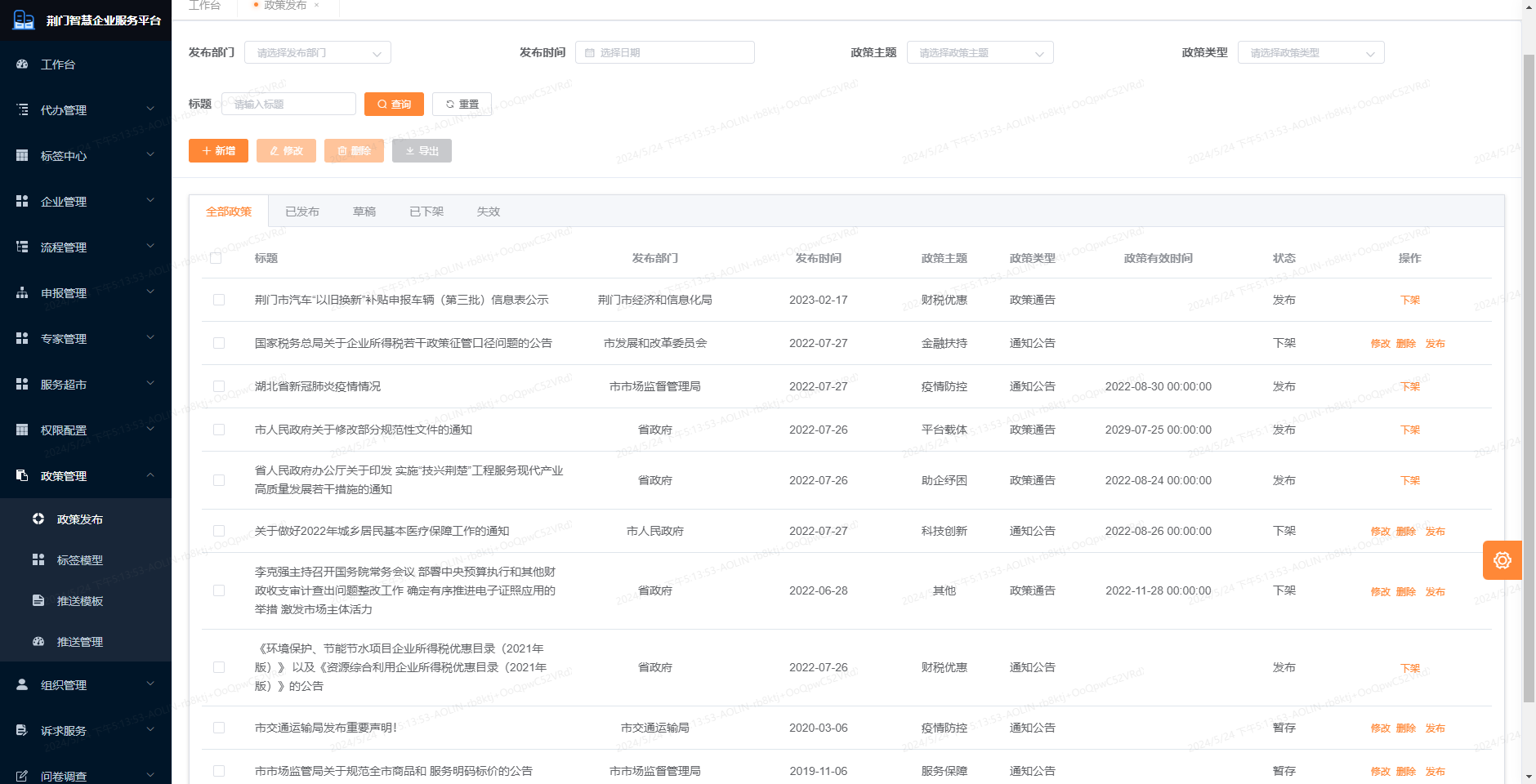Click 删除 link for 国家税务总局 row
This screenshot has width=1536, height=784.
[1406, 343]
